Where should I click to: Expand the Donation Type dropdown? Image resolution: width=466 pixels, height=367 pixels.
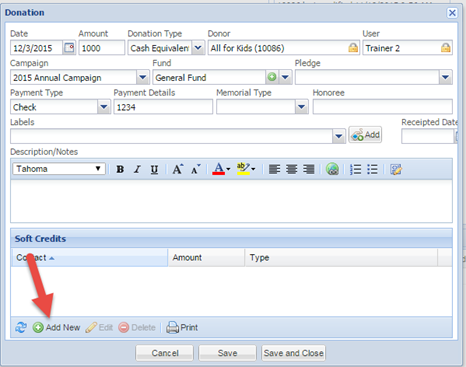tap(198, 48)
